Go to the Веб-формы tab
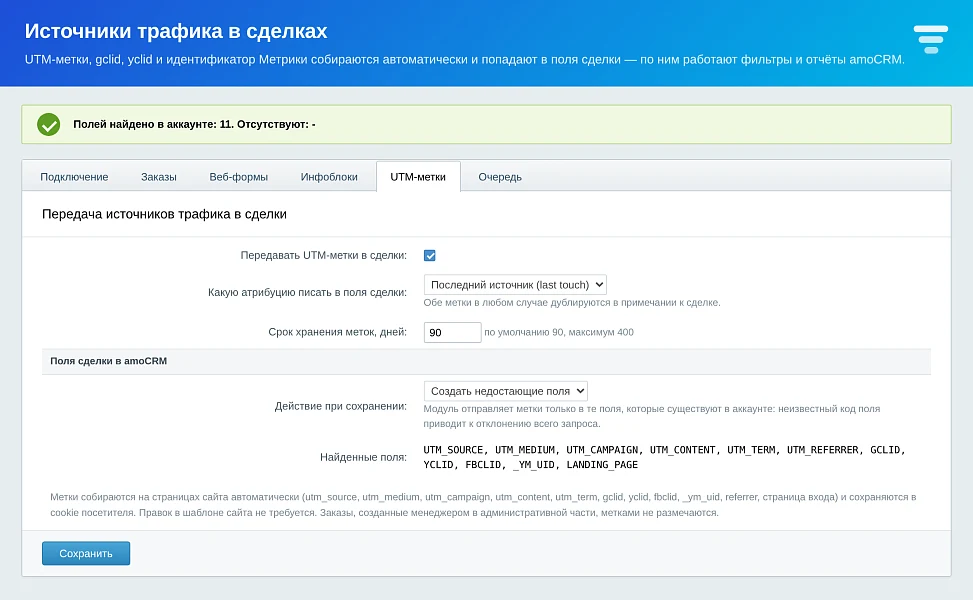Viewport: 973px width, 600px height. click(x=239, y=177)
